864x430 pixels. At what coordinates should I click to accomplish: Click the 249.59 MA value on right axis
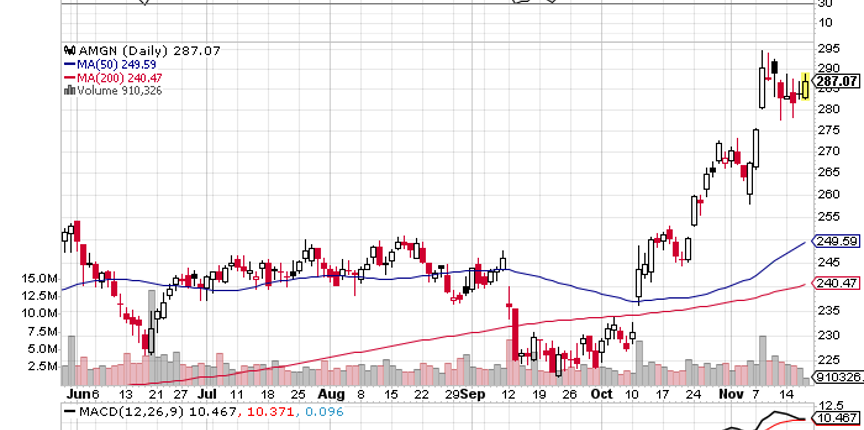point(839,241)
